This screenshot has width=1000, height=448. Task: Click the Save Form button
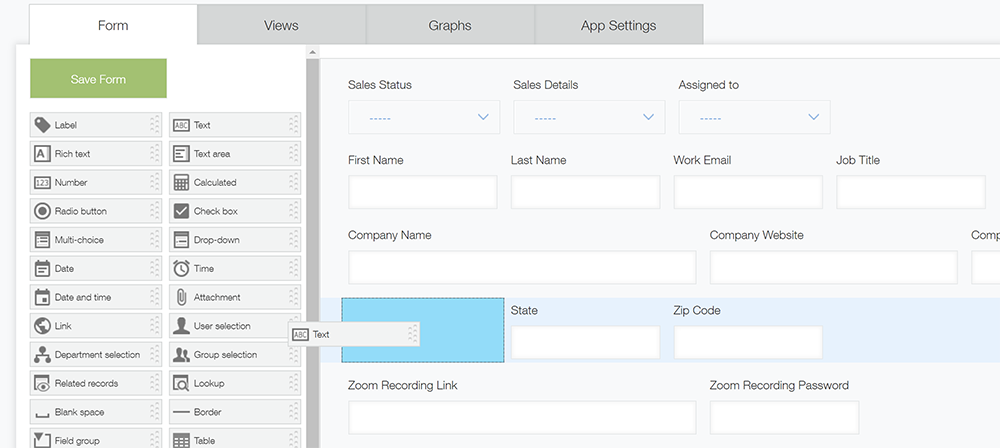pos(98,79)
